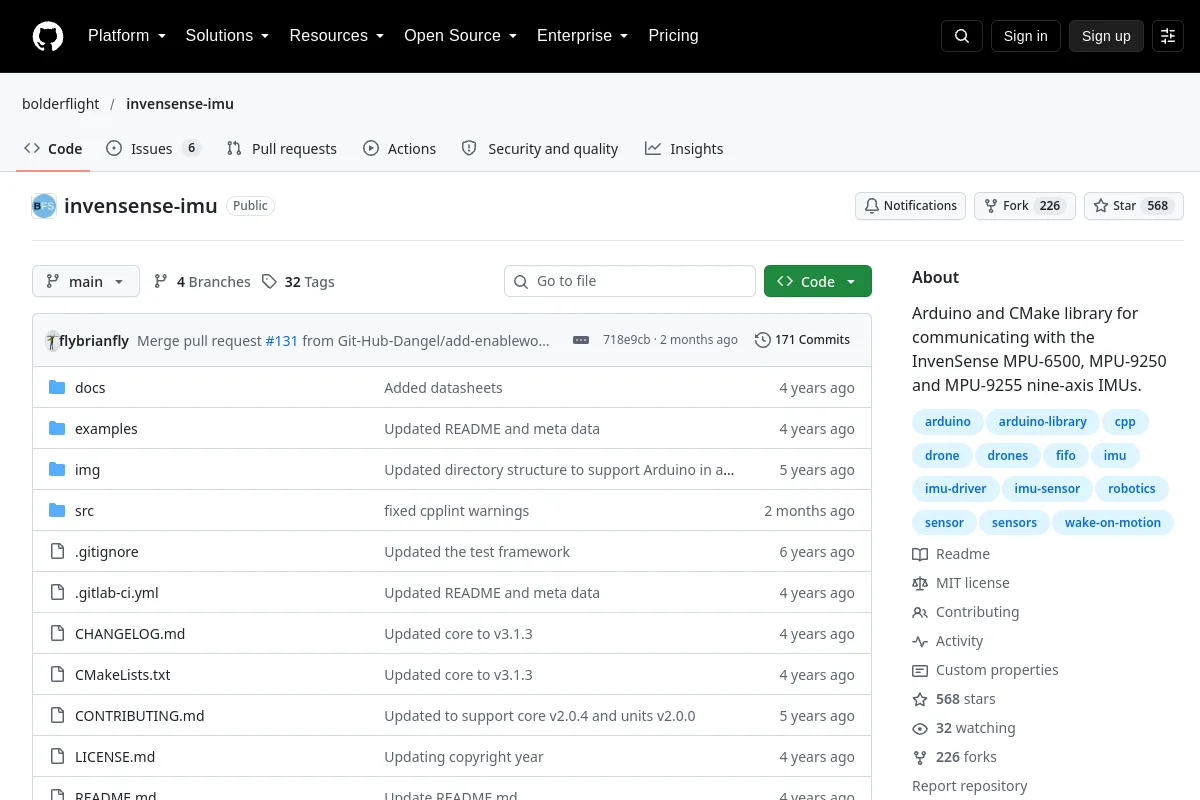1200x800 pixels.
Task: Select the wake-on-motion topic tag
Action: click(1113, 523)
